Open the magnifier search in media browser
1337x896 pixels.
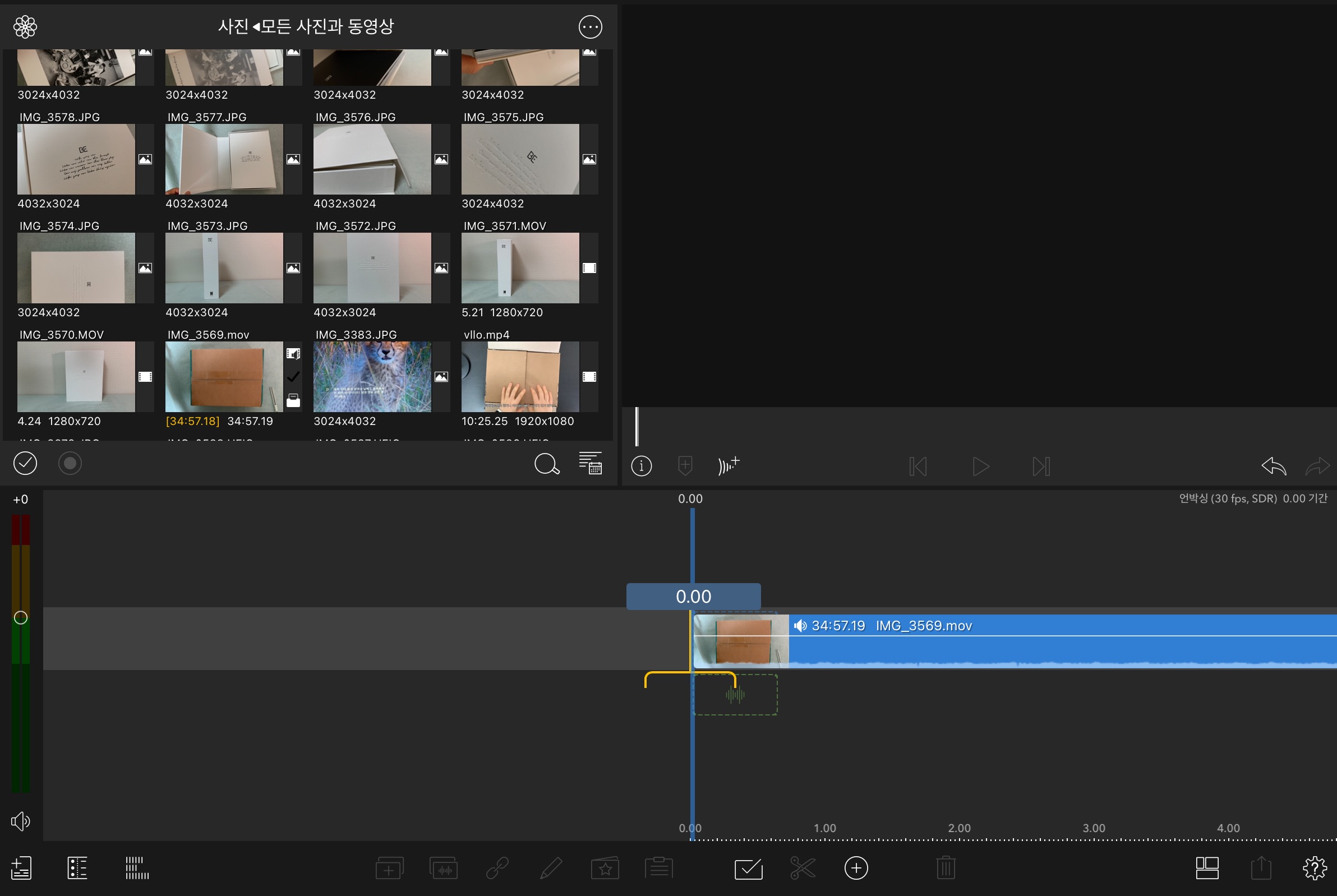pyautogui.click(x=546, y=464)
